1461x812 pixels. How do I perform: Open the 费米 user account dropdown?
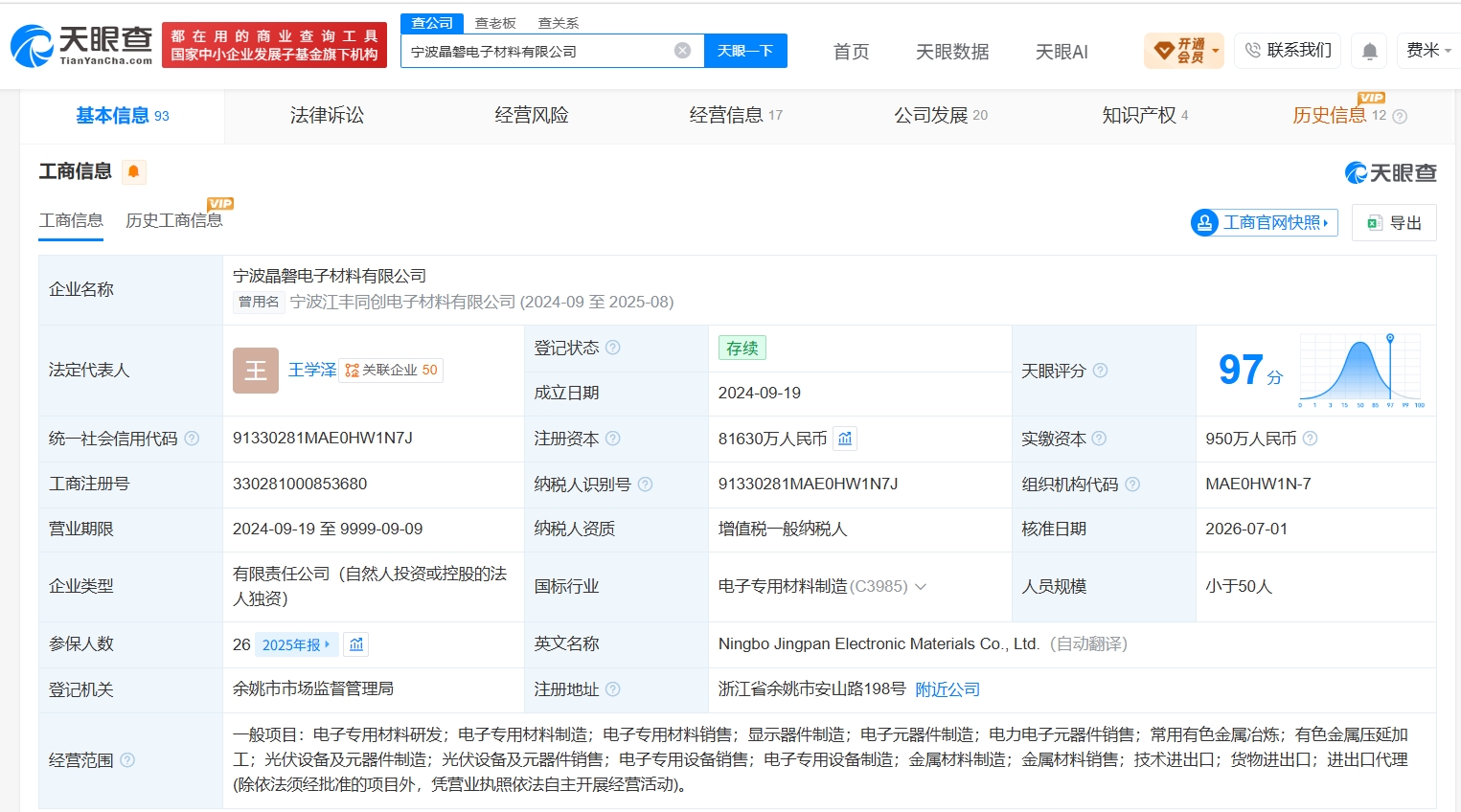[1428, 51]
